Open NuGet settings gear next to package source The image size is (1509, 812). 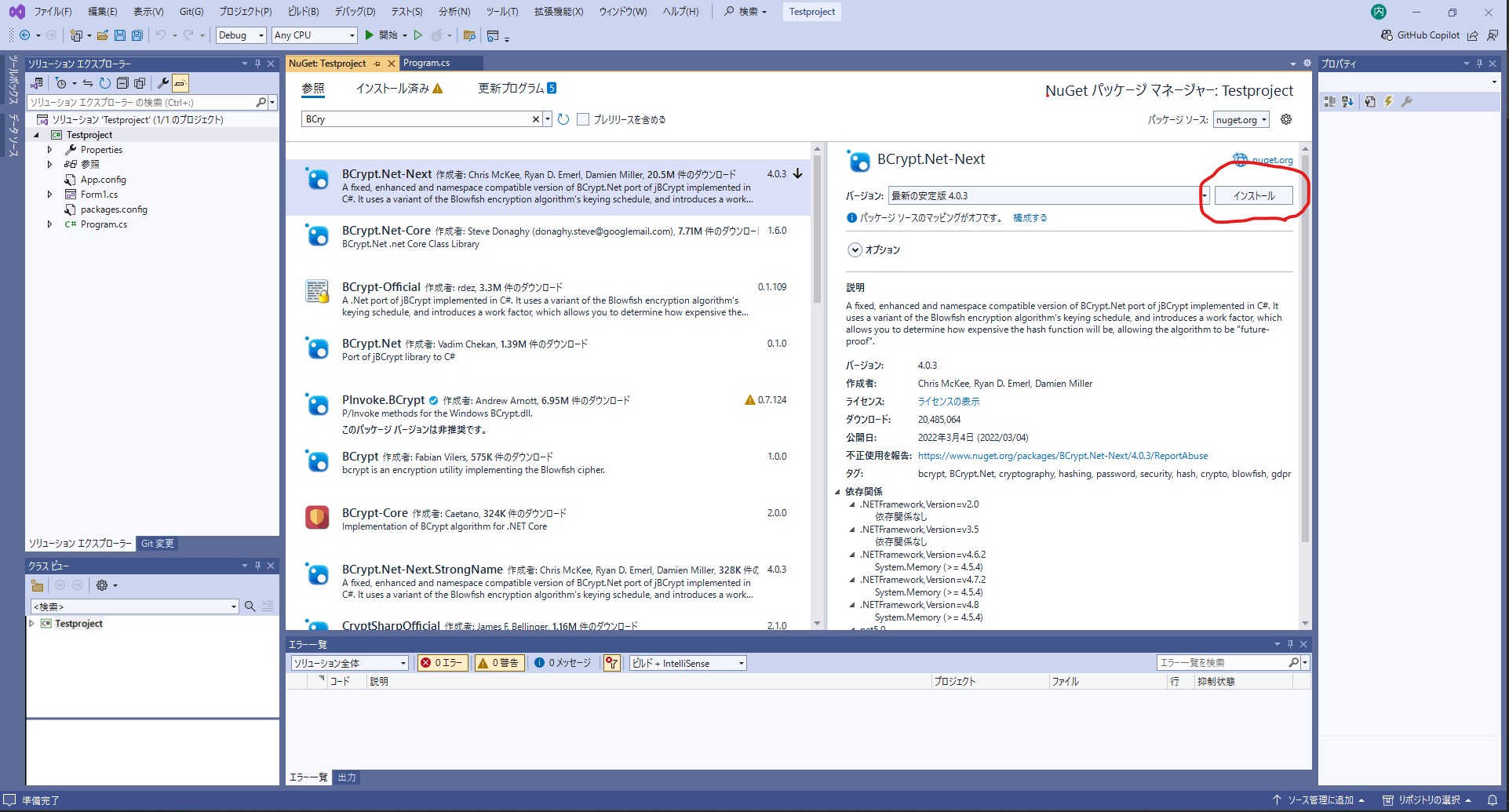point(1286,119)
